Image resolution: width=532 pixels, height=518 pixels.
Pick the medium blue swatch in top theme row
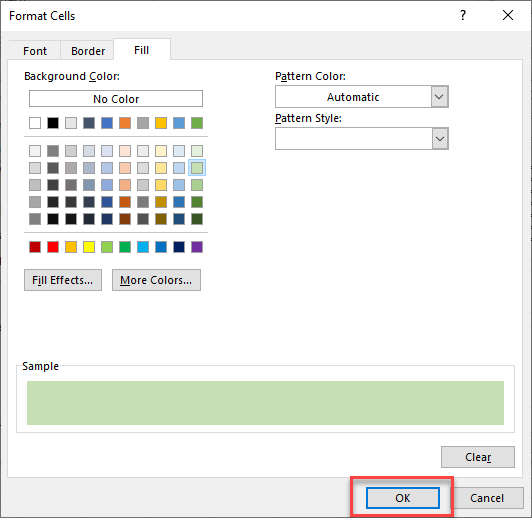[107, 123]
